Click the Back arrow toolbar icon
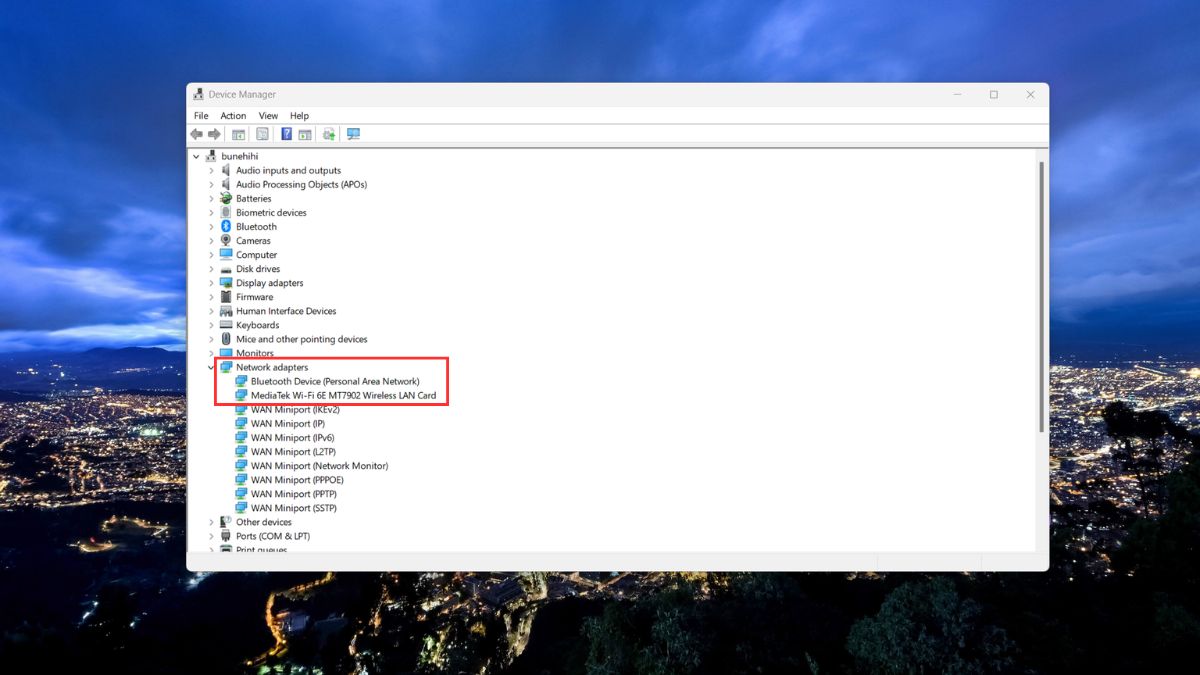Screen dimensions: 1200x675 (197, 134)
